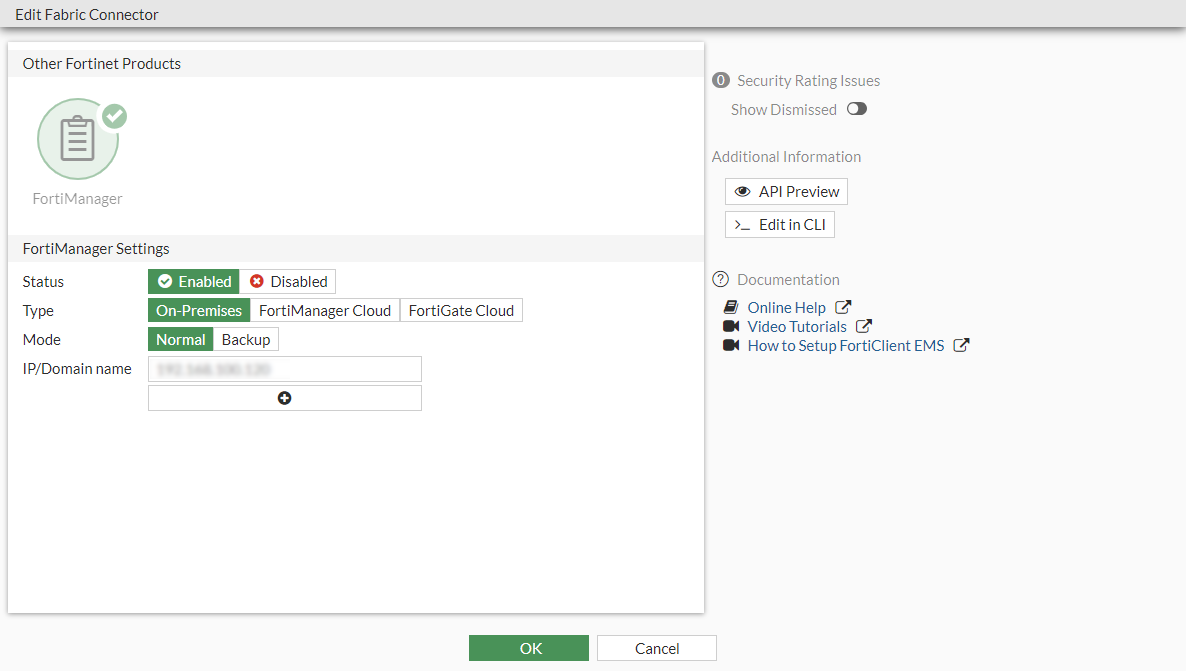
Task: Toggle the Show Dismissed switch
Action: click(x=856, y=109)
